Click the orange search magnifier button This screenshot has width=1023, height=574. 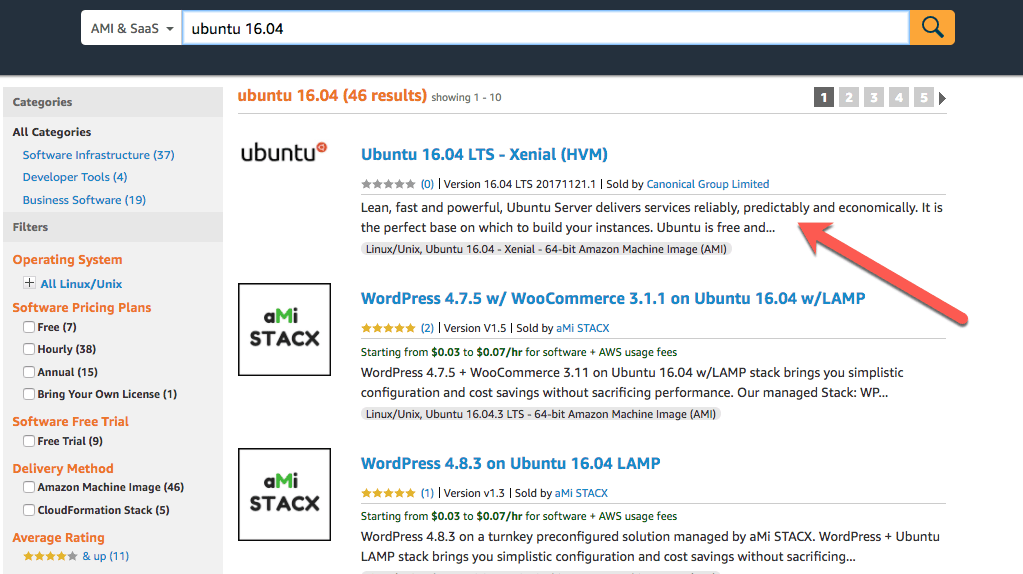[x=932, y=27]
